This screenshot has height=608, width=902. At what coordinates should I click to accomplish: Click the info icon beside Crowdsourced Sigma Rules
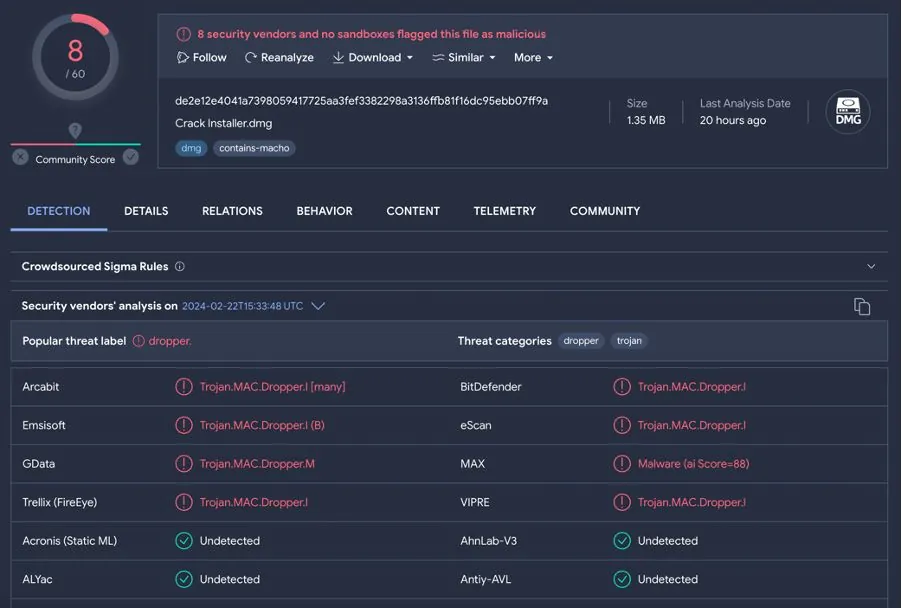pos(180,267)
